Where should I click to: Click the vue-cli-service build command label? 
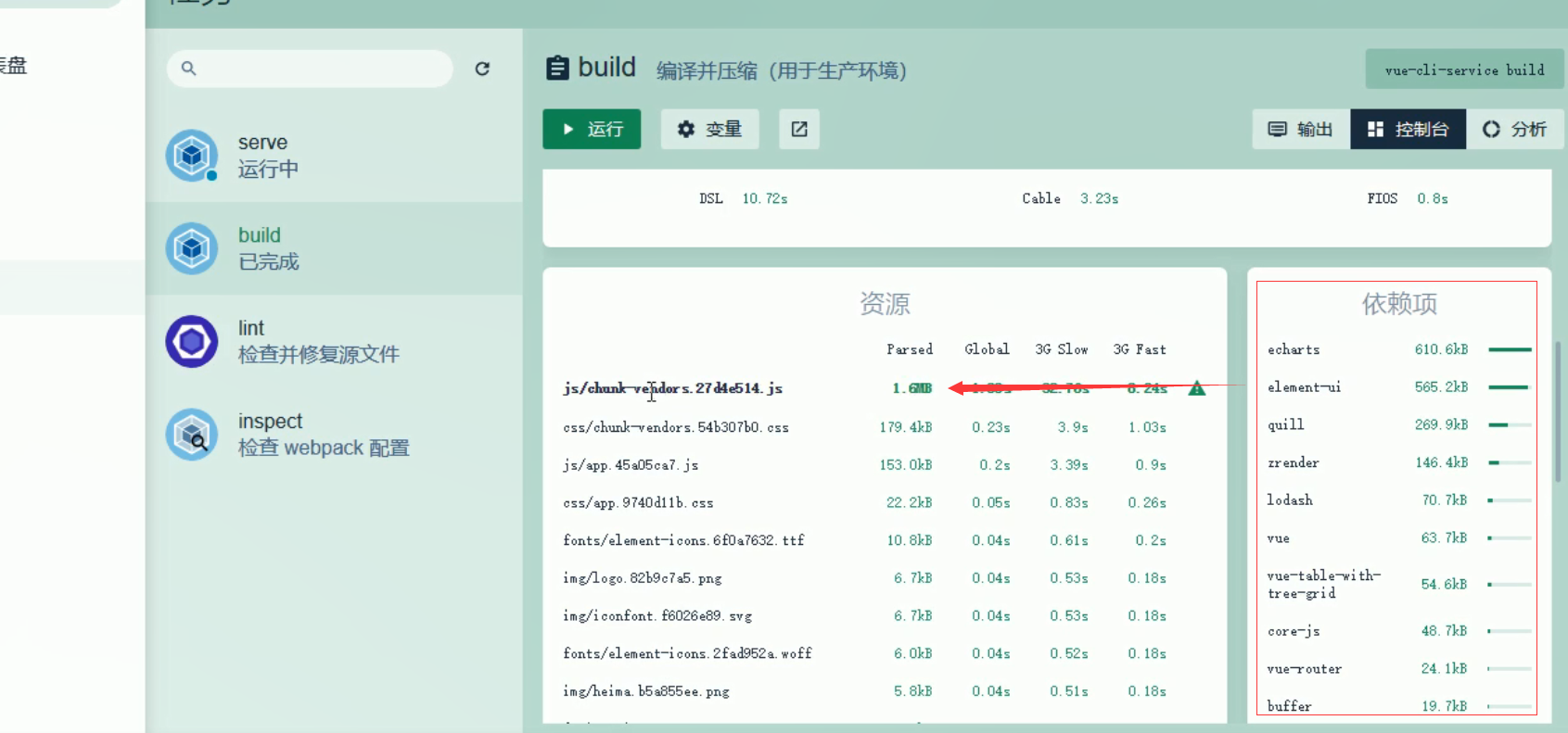(1464, 70)
